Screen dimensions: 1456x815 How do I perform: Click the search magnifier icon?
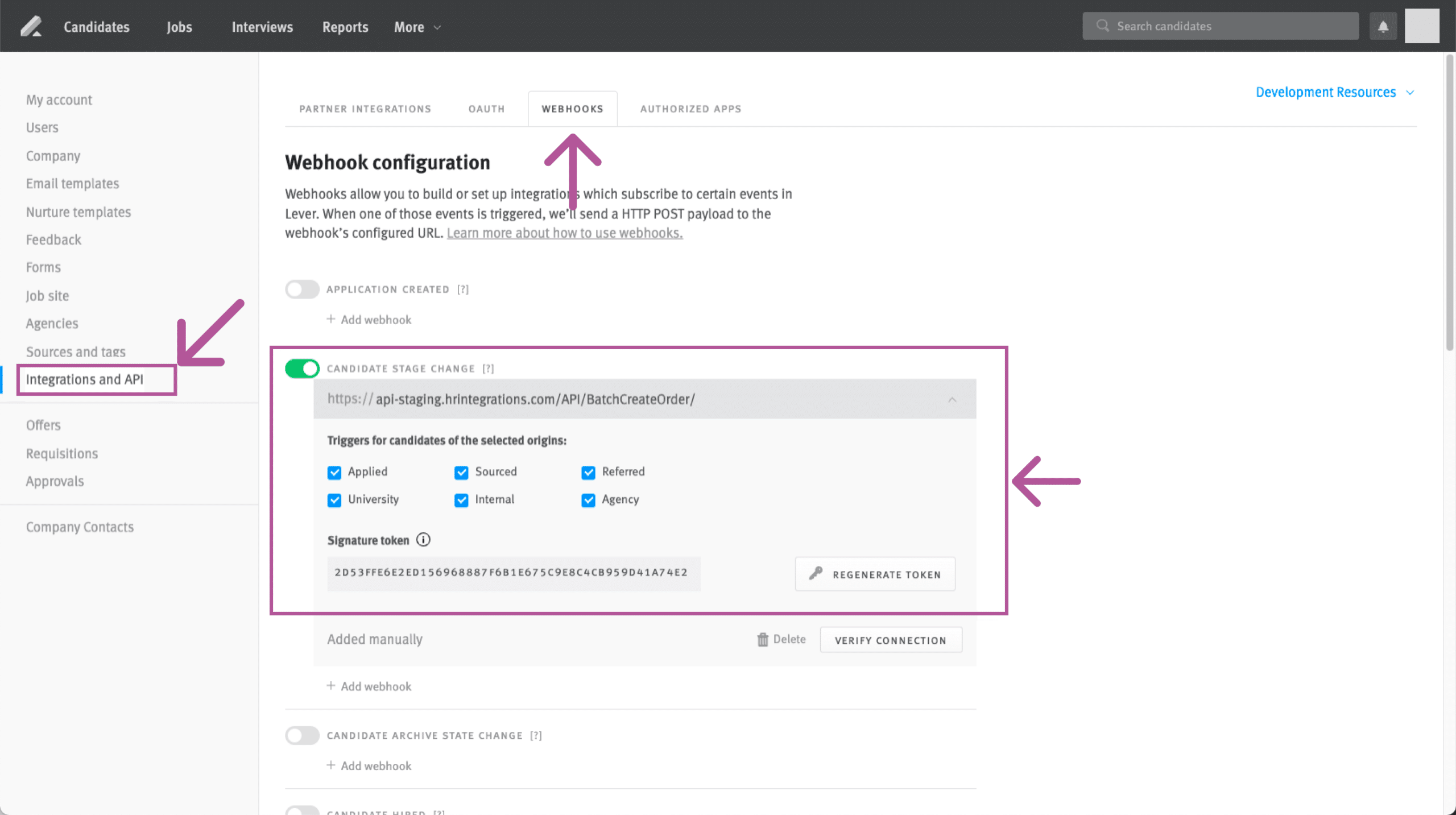point(1102,26)
